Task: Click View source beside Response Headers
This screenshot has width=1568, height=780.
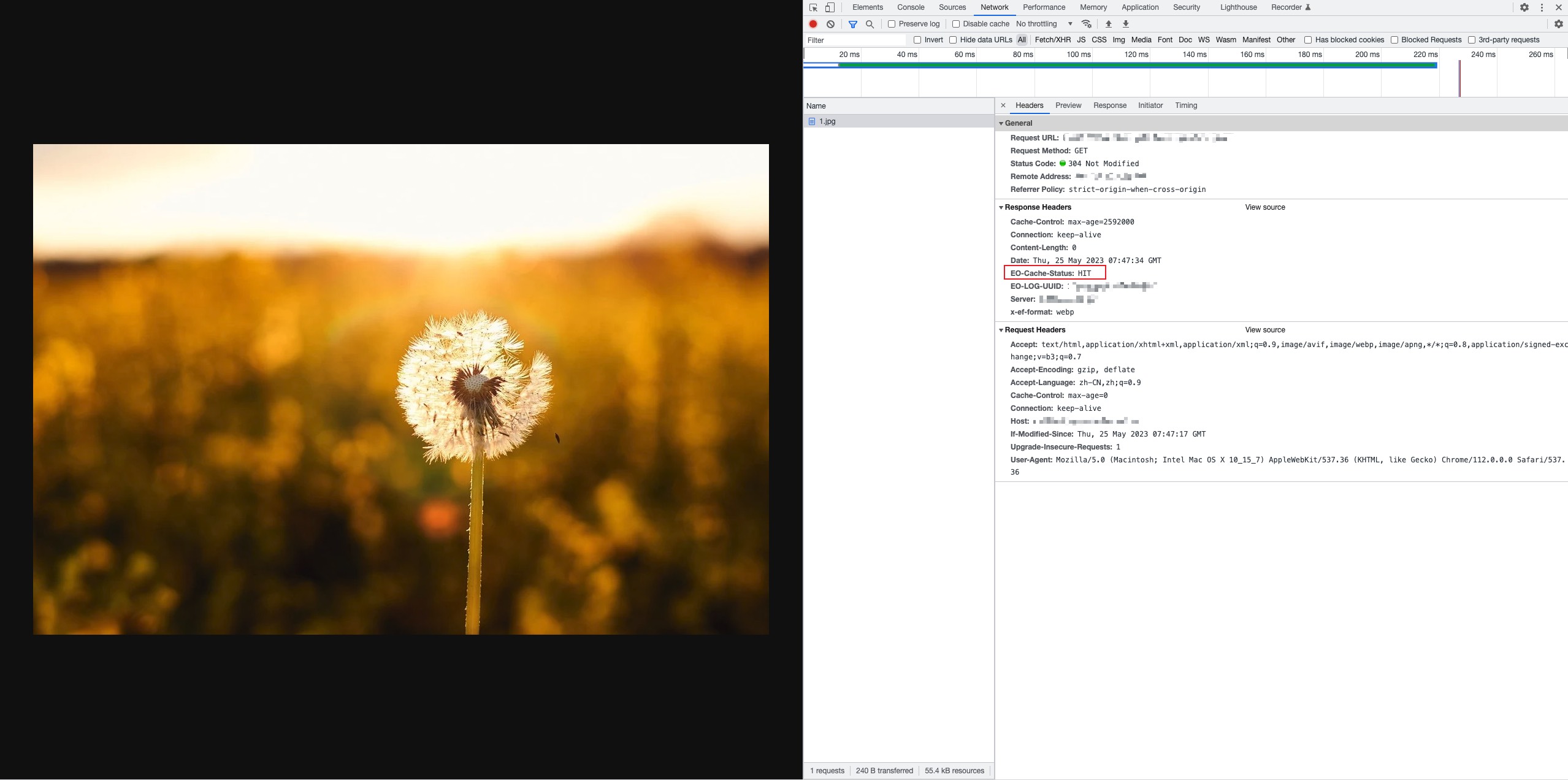Action: coord(1264,207)
